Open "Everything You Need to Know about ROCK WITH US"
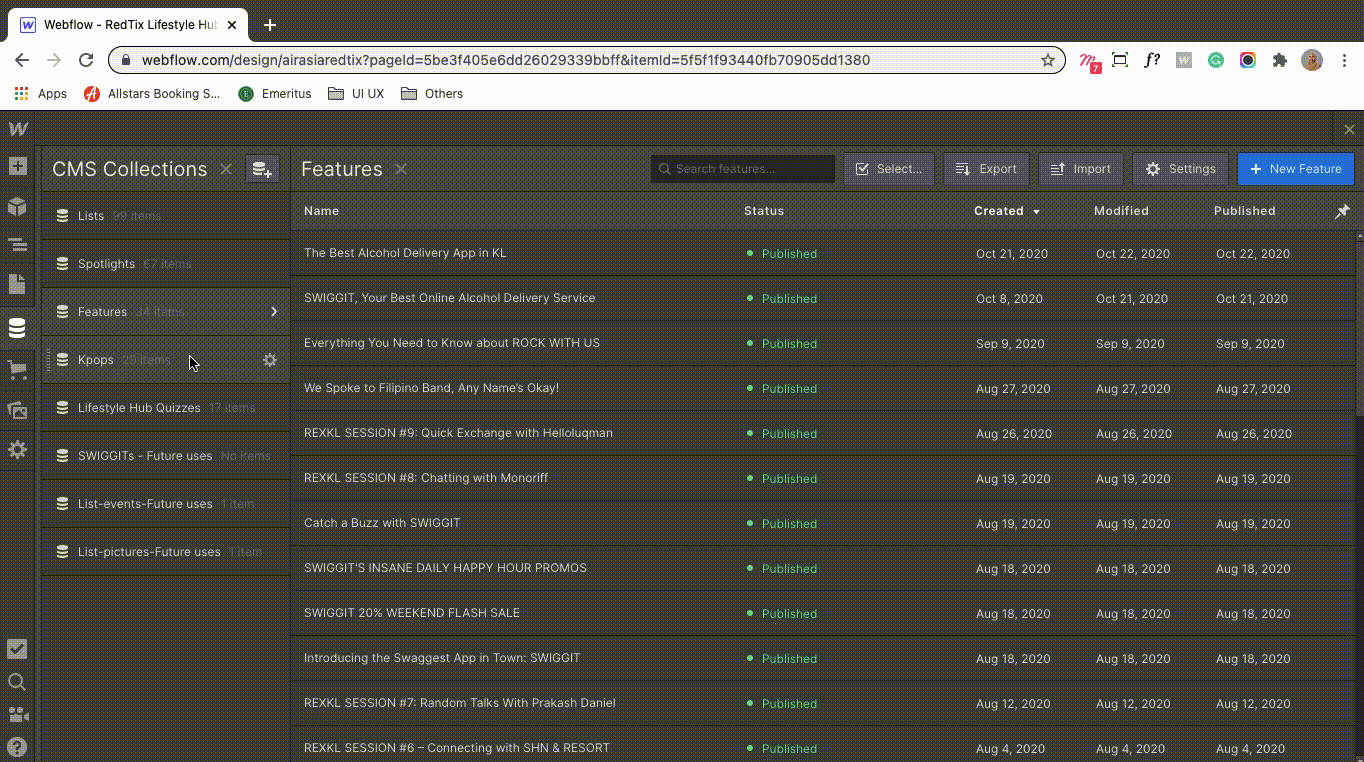The image size is (1364, 762). coord(452,343)
